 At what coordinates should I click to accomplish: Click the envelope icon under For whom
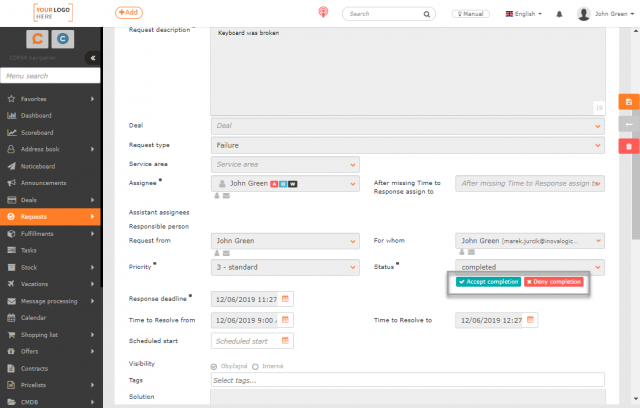(x=471, y=252)
